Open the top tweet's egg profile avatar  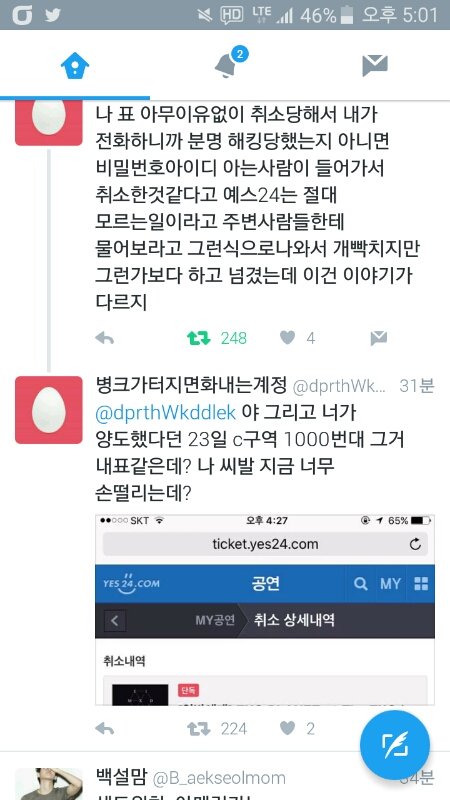pyautogui.click(x=48, y=123)
